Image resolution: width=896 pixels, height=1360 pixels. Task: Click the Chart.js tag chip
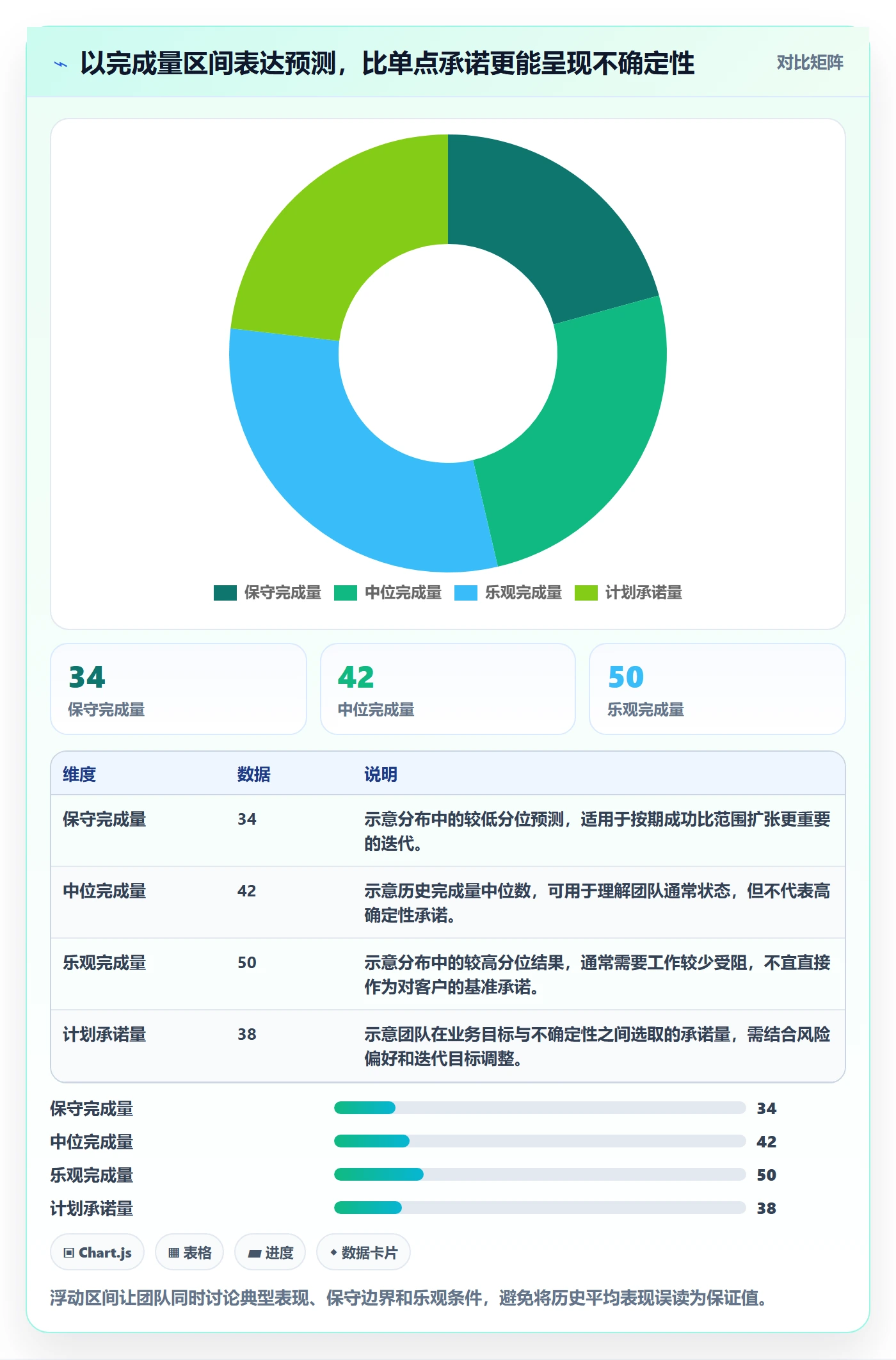[x=97, y=1252]
